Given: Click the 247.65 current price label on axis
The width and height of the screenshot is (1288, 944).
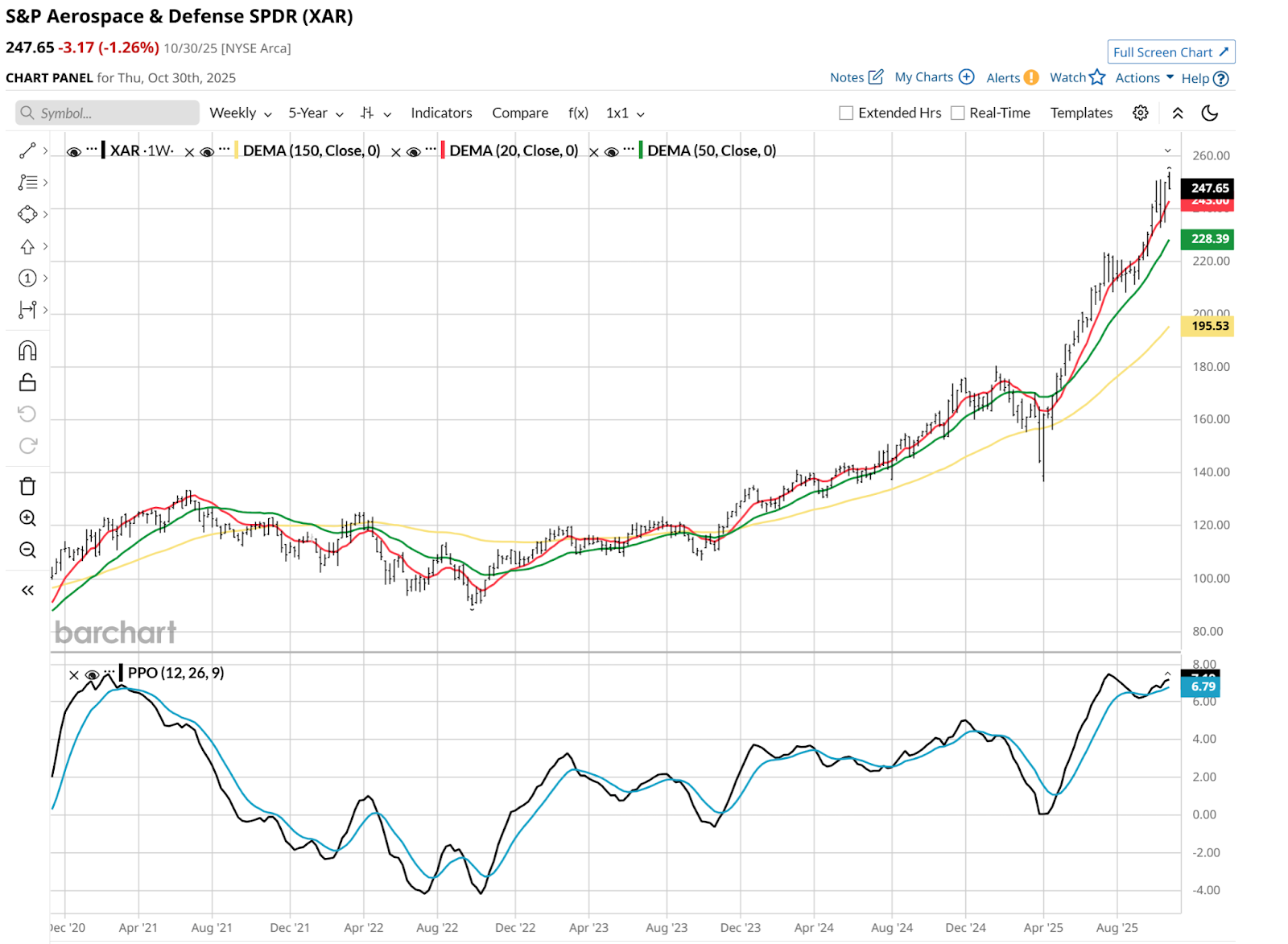Looking at the screenshot, I should (x=1207, y=188).
